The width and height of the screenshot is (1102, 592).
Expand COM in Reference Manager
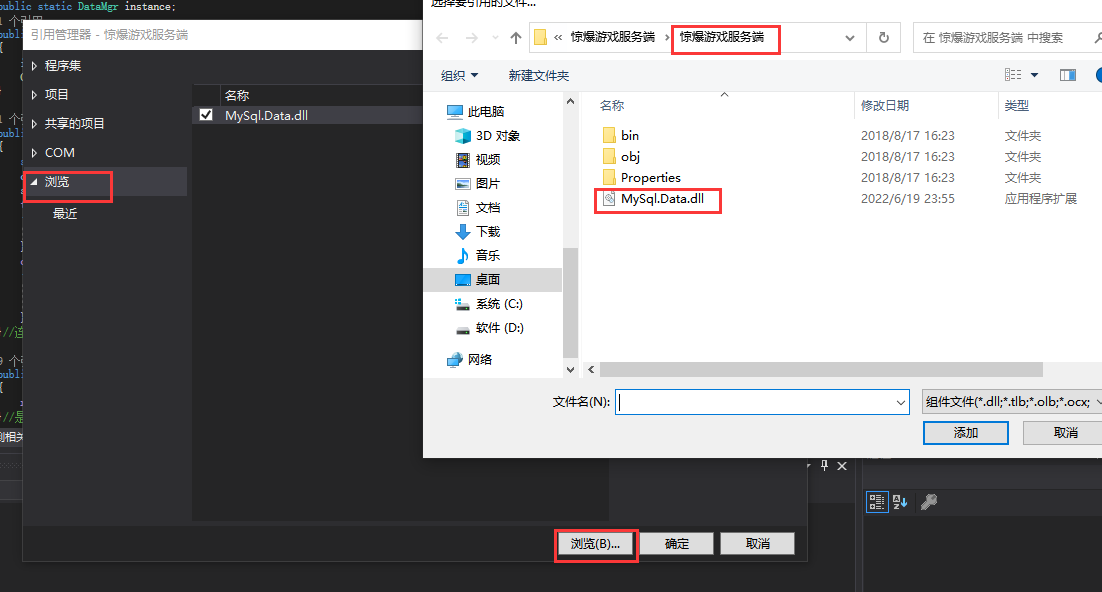34,153
